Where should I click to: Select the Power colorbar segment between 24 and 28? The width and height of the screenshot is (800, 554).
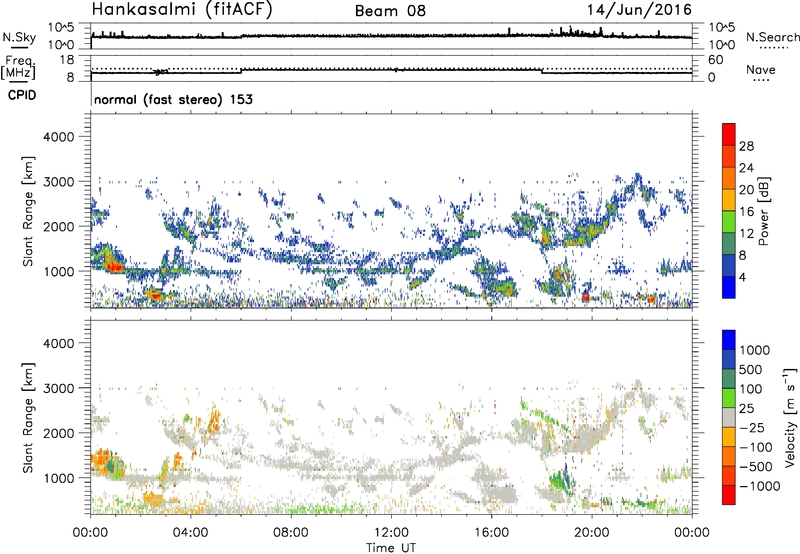[729, 156]
